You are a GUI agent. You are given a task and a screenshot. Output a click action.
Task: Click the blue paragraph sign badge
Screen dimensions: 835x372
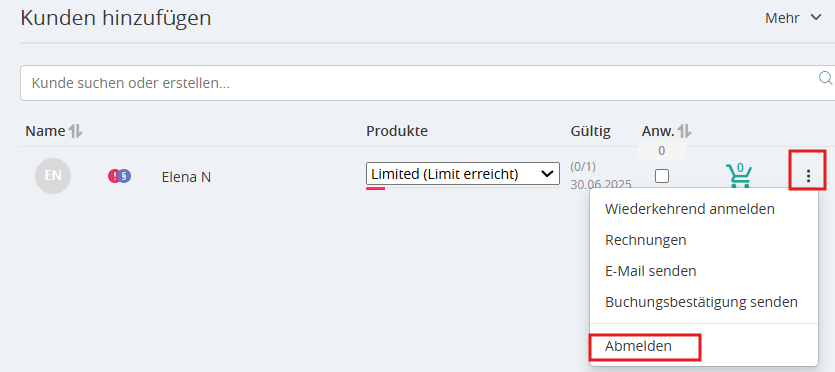(125, 176)
